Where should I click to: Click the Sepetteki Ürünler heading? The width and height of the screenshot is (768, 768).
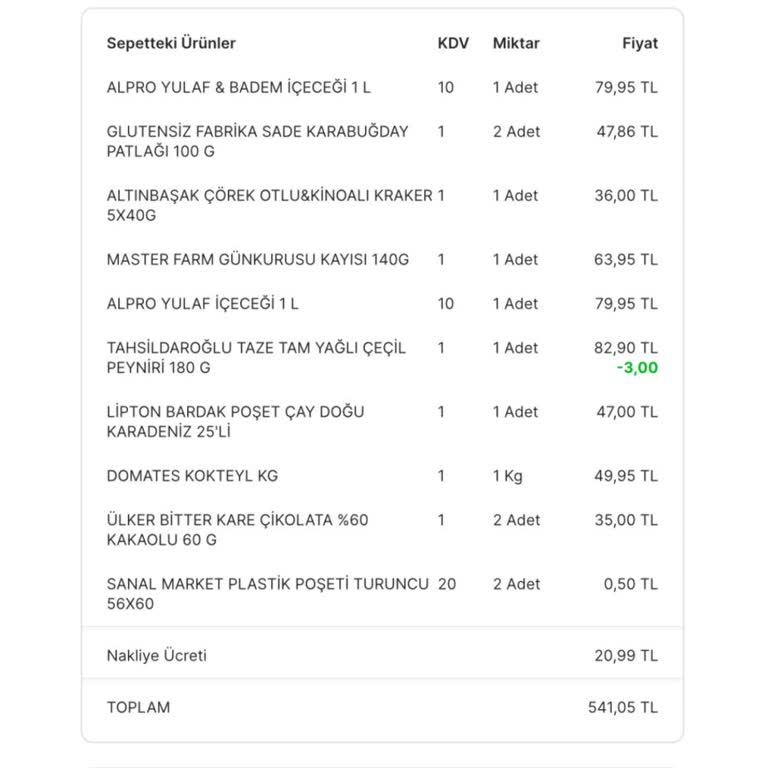(171, 44)
